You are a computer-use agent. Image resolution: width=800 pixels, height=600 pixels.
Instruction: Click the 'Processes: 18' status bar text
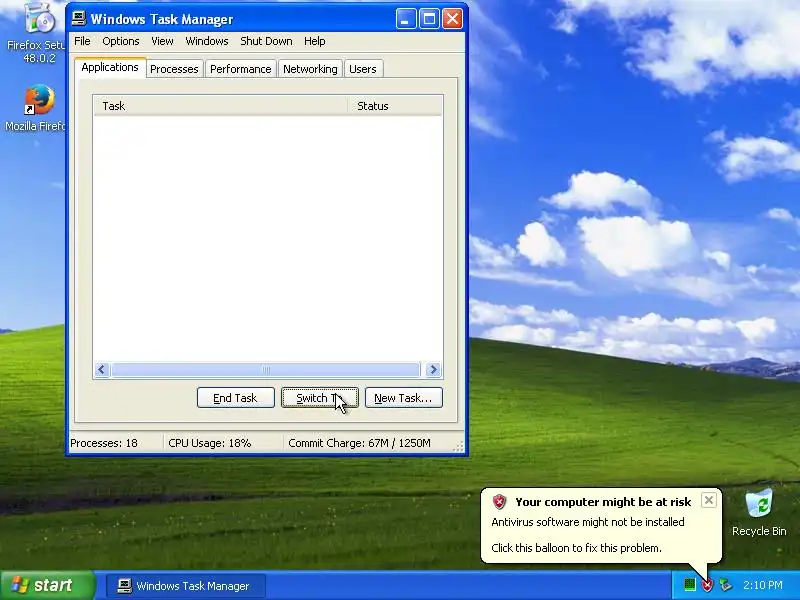tap(104, 443)
